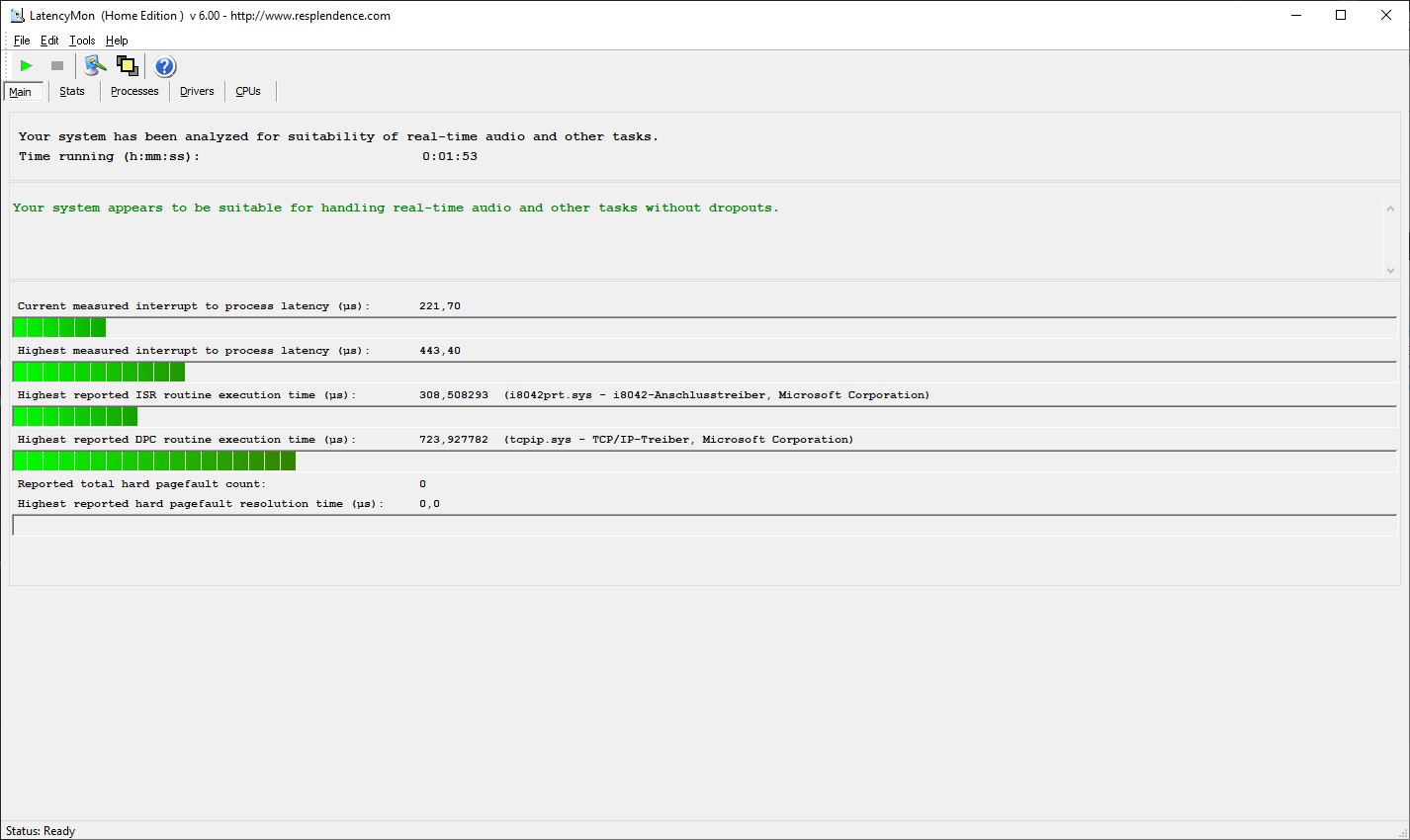Stop monitoring with the gray square icon
The height and width of the screenshot is (840, 1410).
coord(57,66)
